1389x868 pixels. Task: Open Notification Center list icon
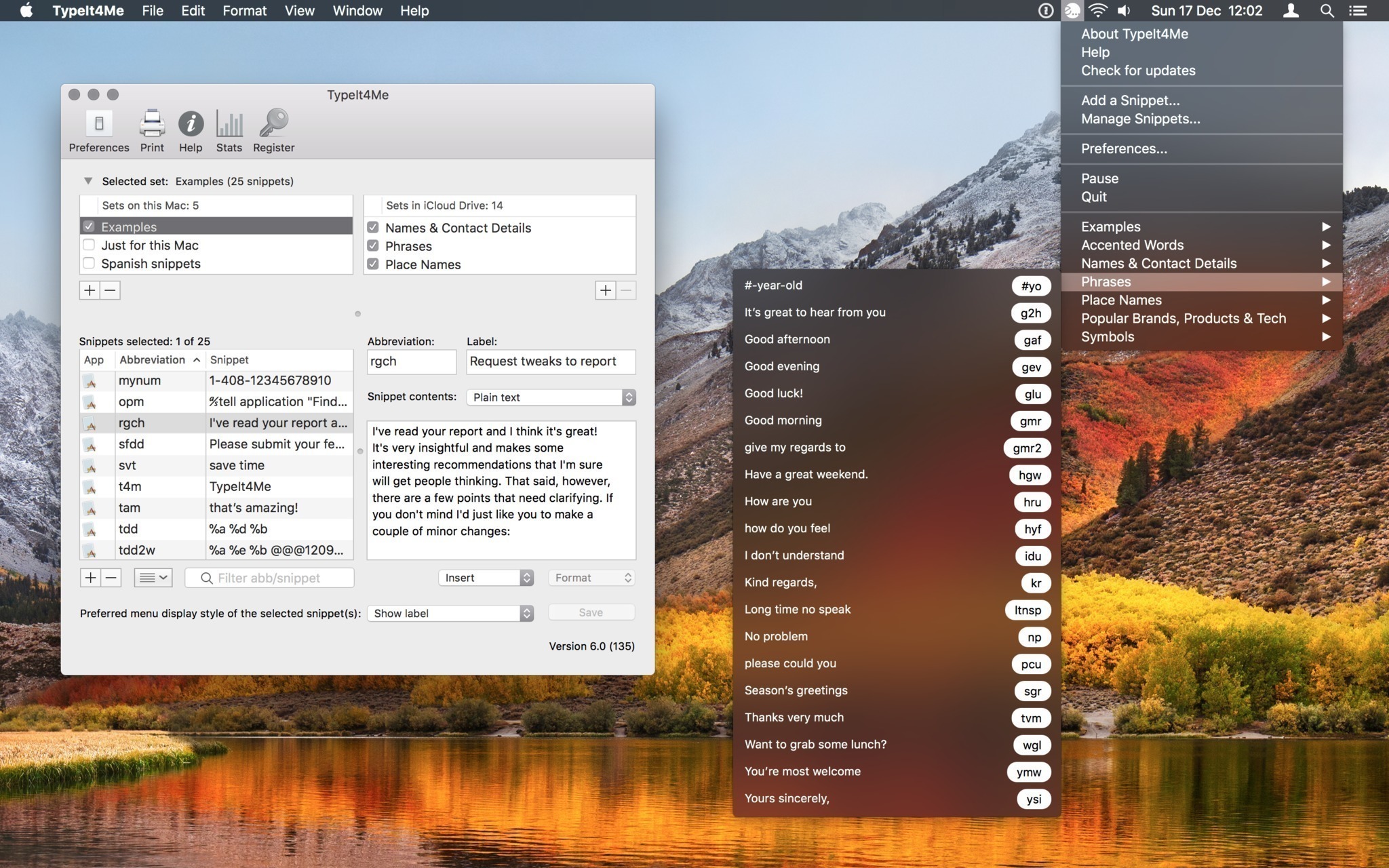coord(1358,10)
